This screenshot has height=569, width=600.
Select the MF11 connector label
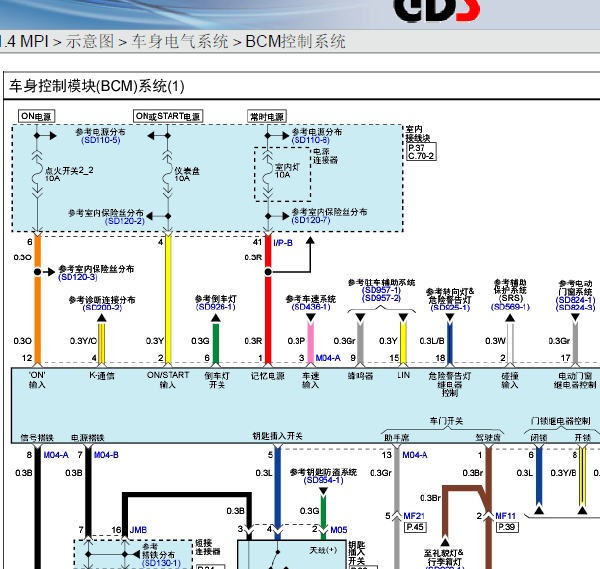505,516
